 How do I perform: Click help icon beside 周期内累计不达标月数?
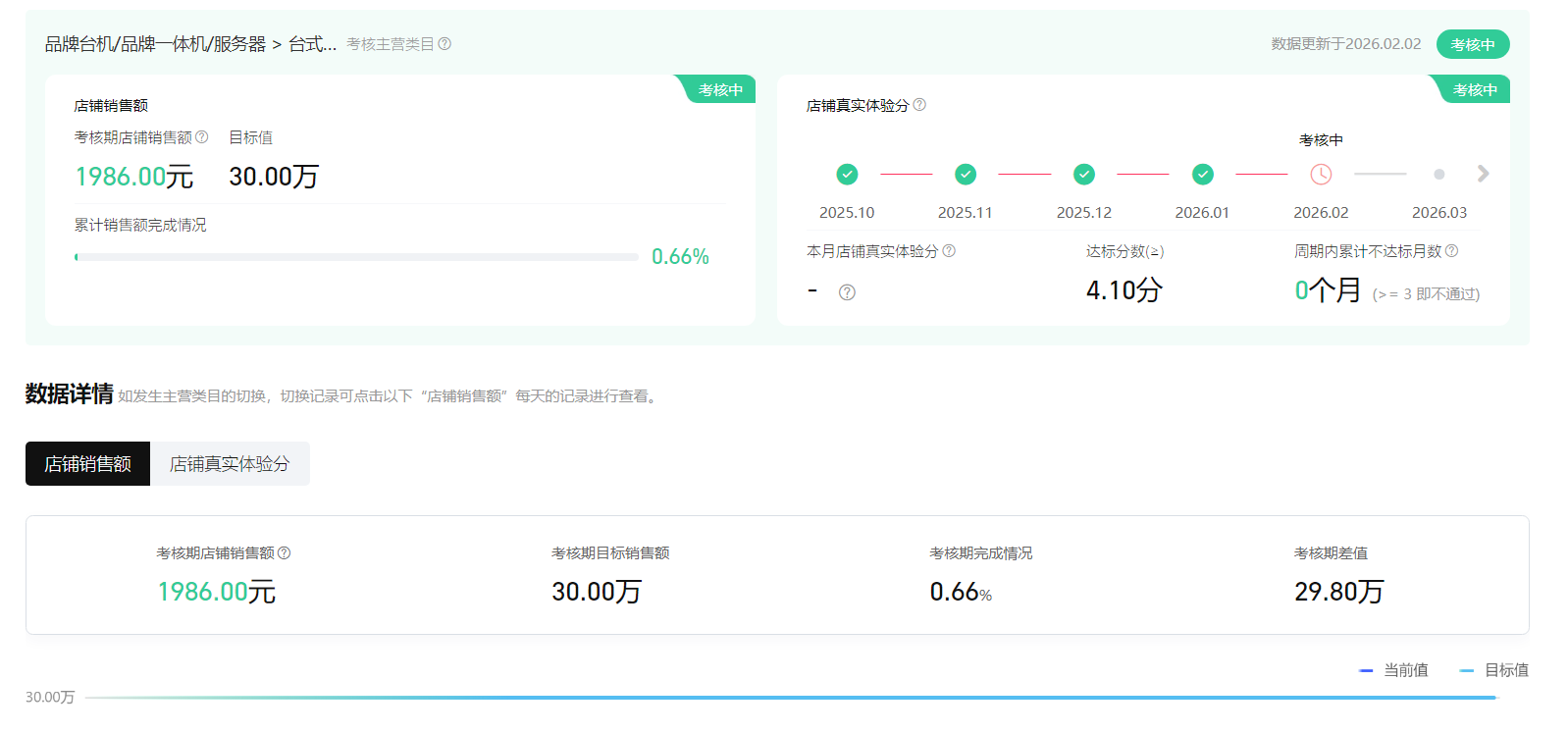point(1452,251)
